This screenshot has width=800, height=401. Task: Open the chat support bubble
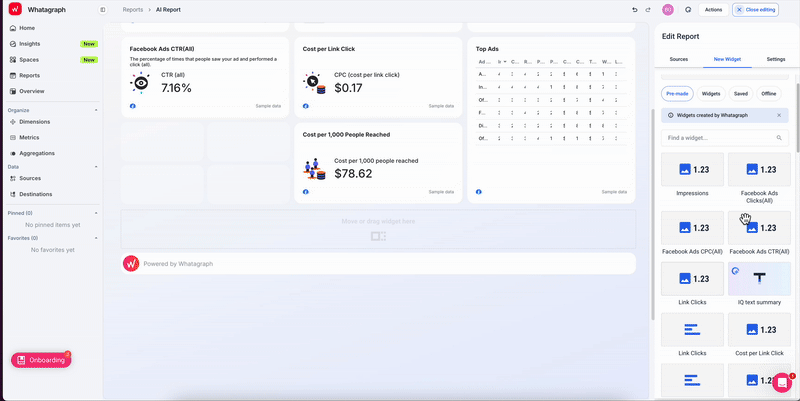[782, 382]
